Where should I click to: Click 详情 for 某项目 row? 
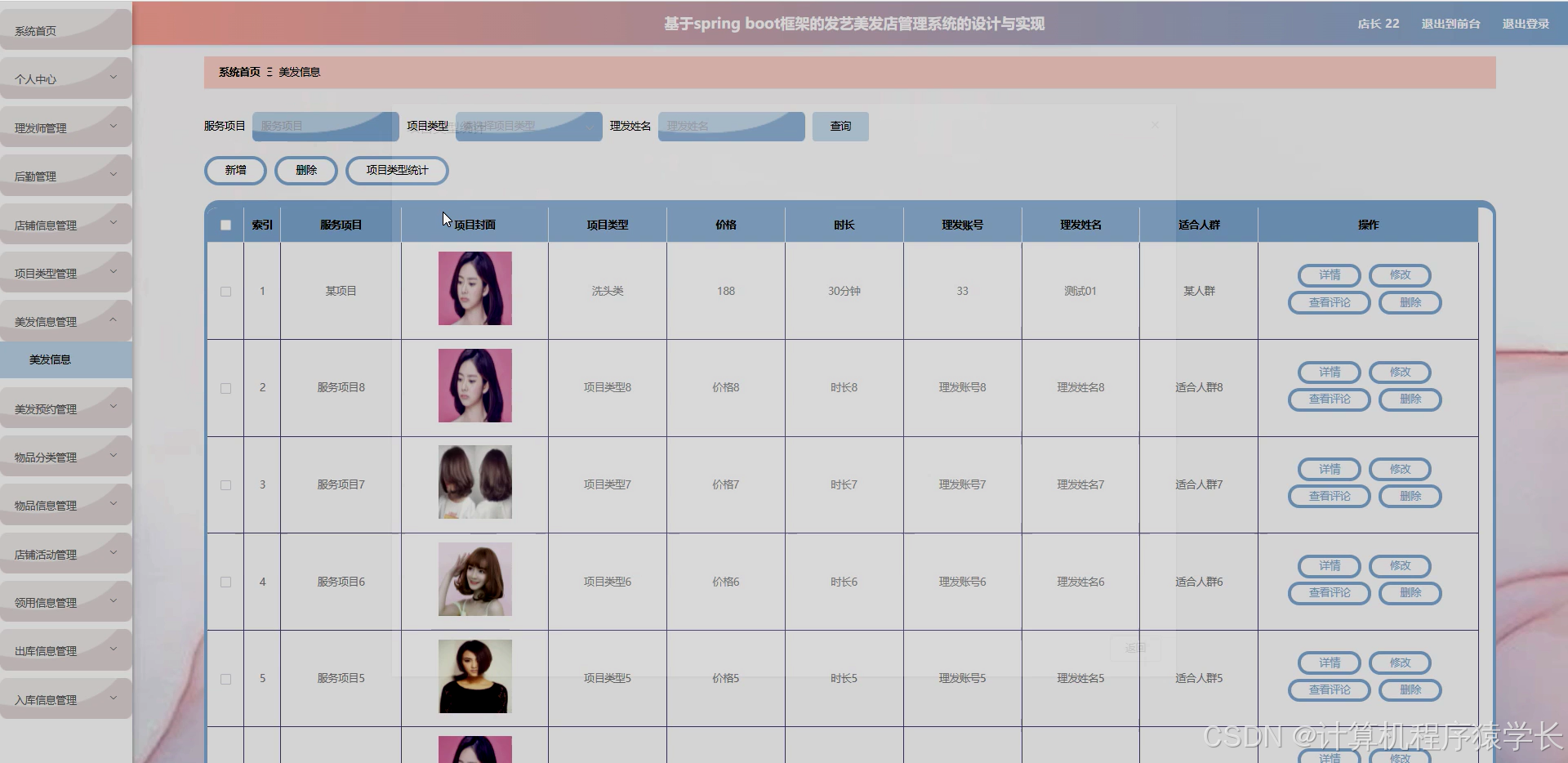coord(1330,275)
